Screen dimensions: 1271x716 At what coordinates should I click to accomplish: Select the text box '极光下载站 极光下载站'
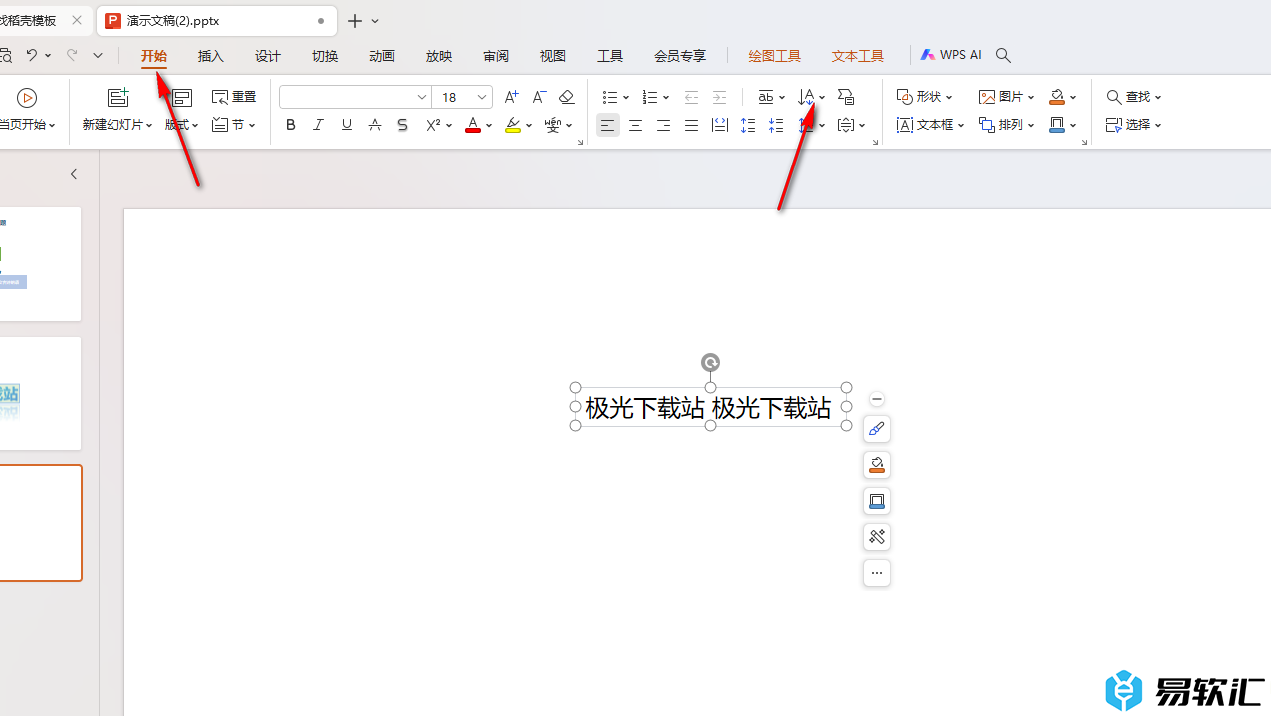[709, 407]
